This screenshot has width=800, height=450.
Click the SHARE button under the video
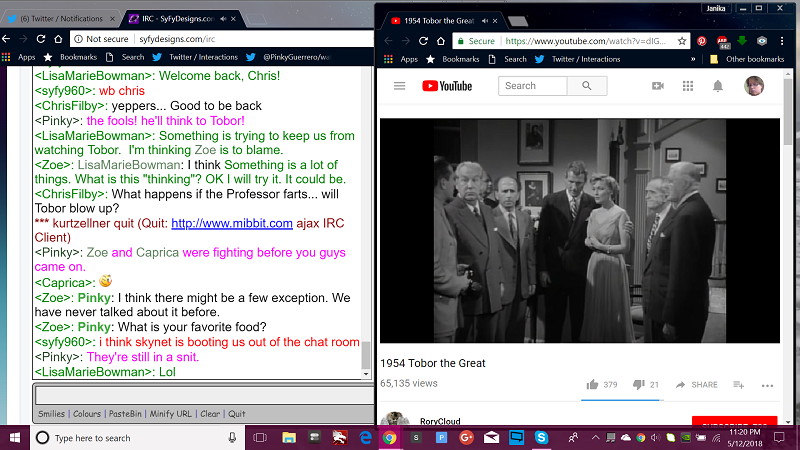[x=696, y=385]
